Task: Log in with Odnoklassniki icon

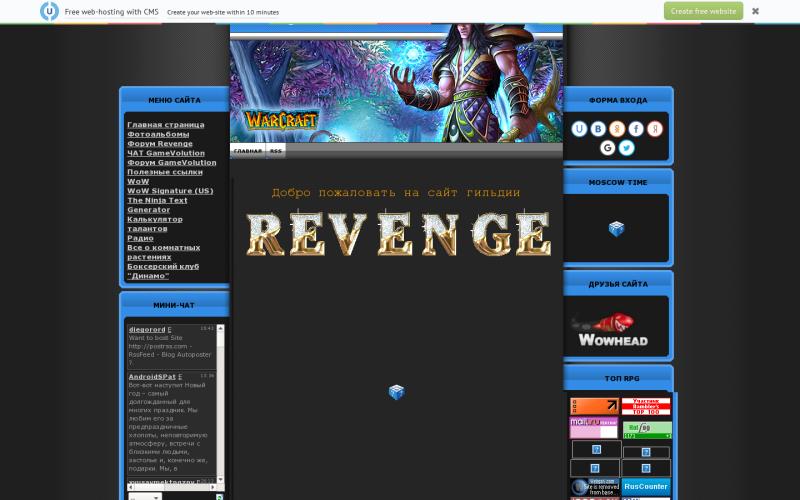Action: [x=617, y=129]
